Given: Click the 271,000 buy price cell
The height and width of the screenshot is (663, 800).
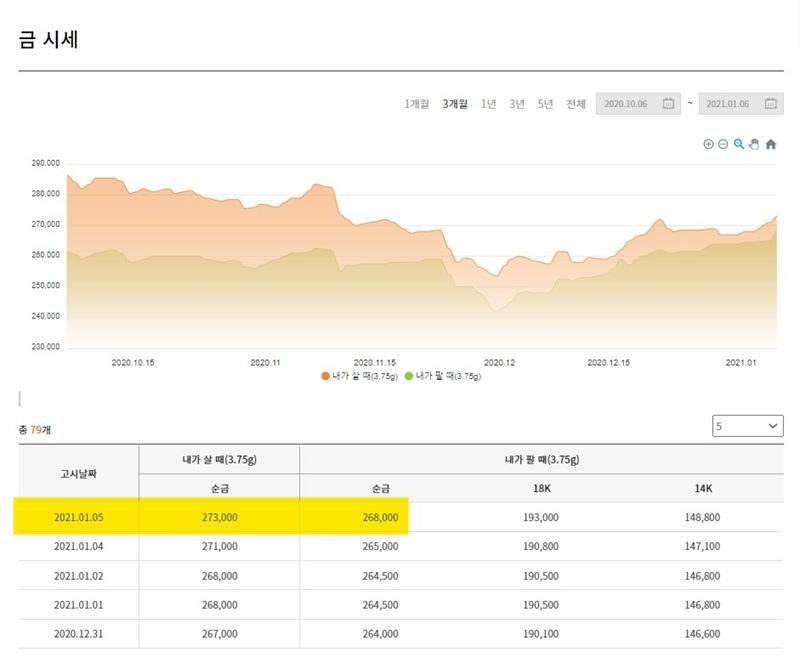Looking at the screenshot, I should pos(219,546).
